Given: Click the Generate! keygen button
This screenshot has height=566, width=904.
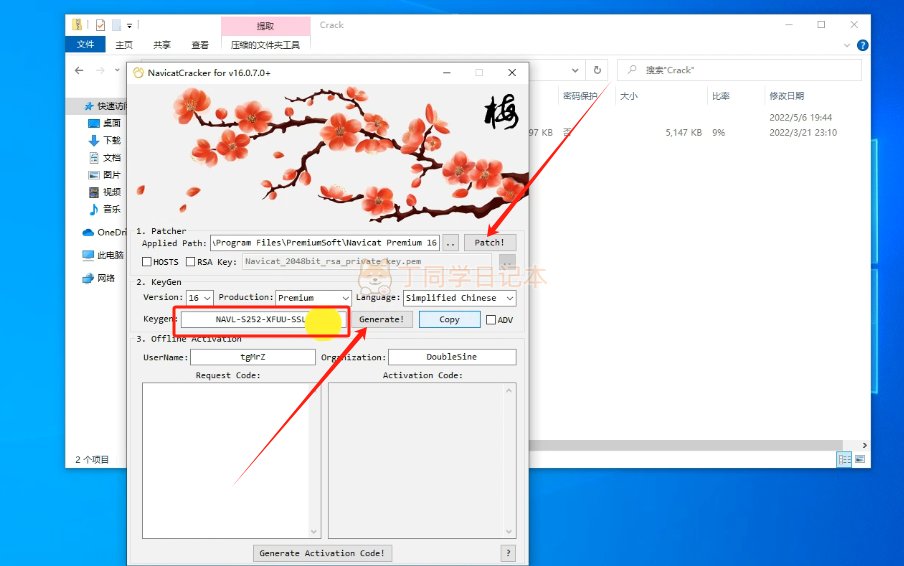Looking at the screenshot, I should pos(381,319).
